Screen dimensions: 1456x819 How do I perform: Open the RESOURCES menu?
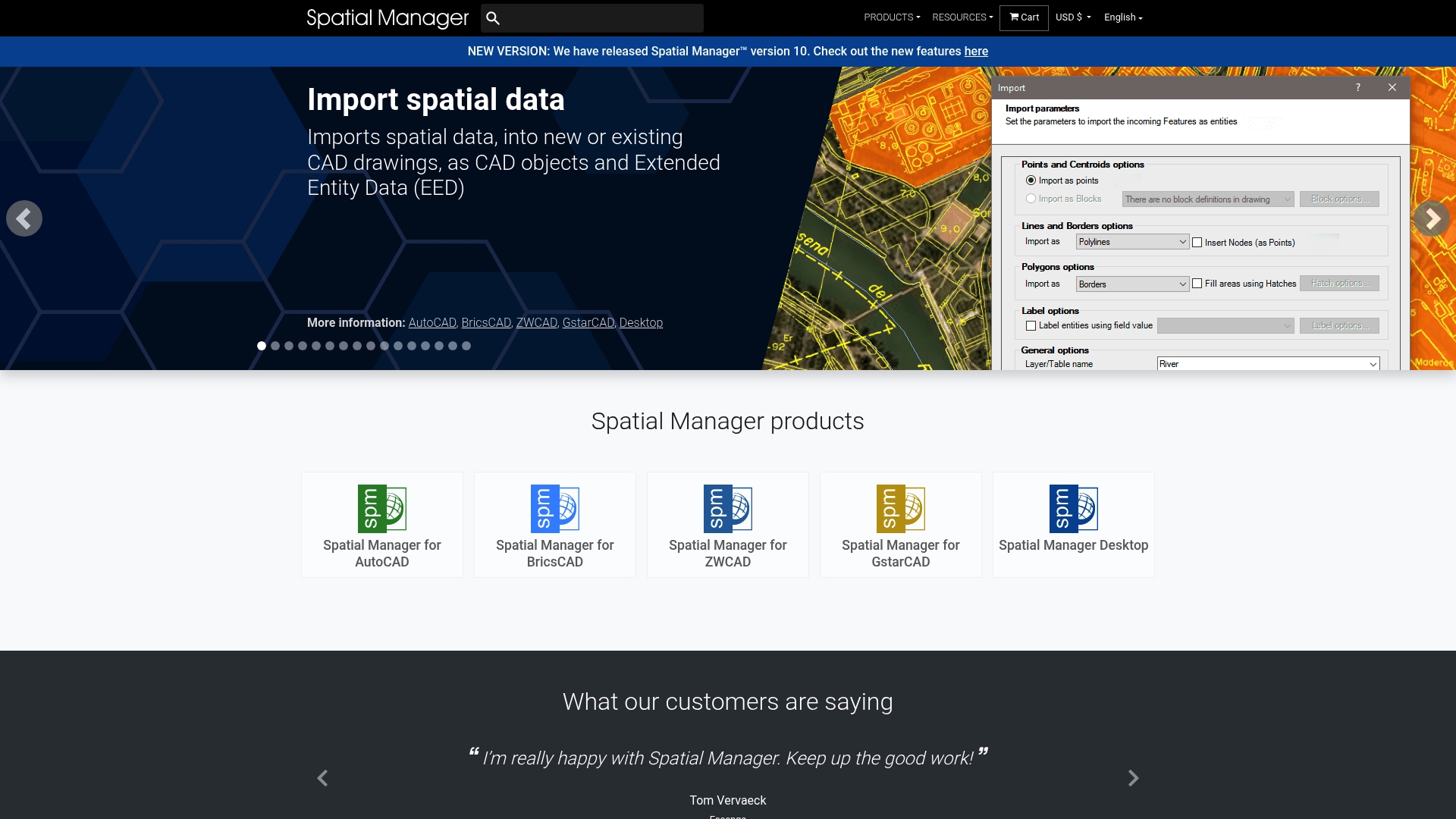962,17
